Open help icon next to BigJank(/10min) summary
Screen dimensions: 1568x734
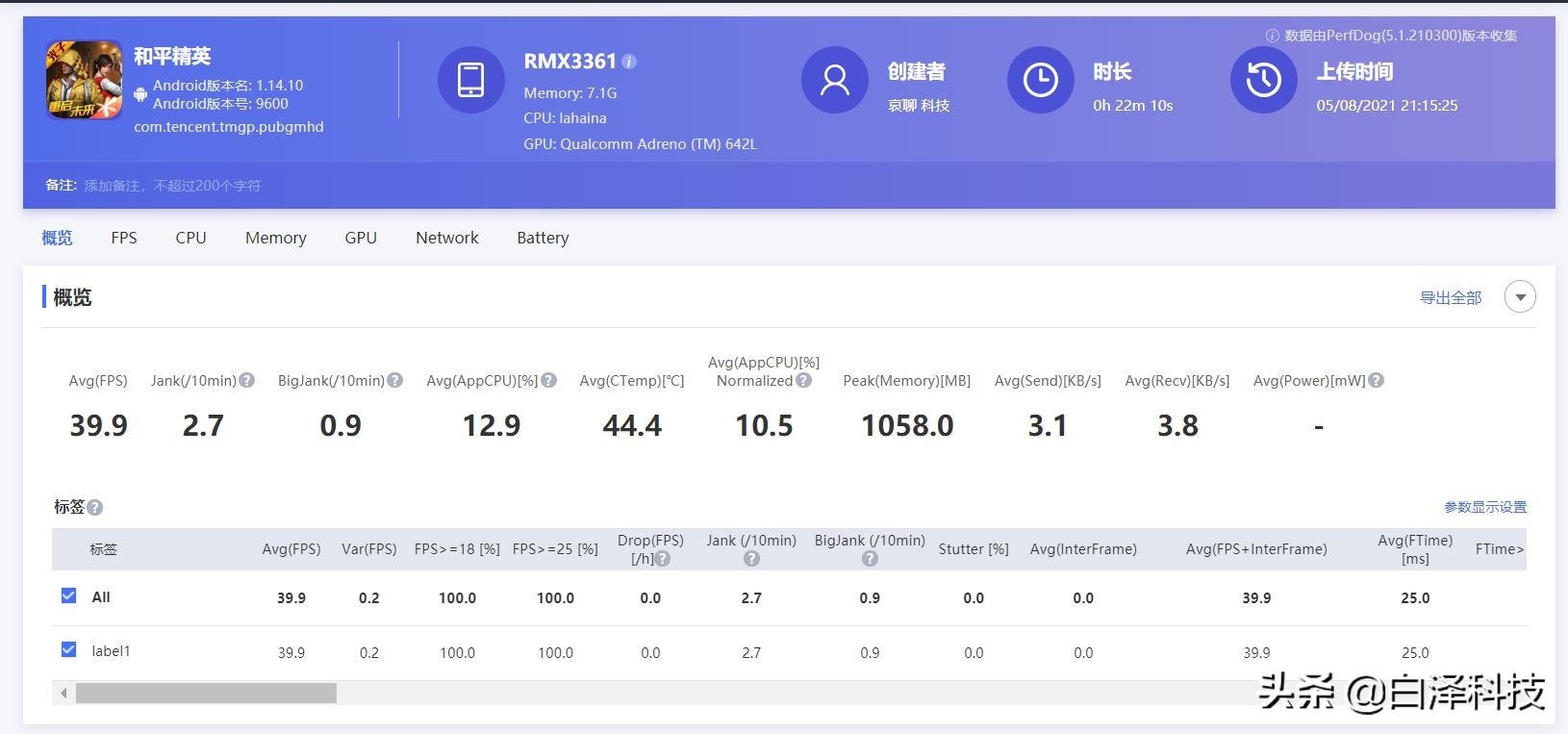pos(395,380)
